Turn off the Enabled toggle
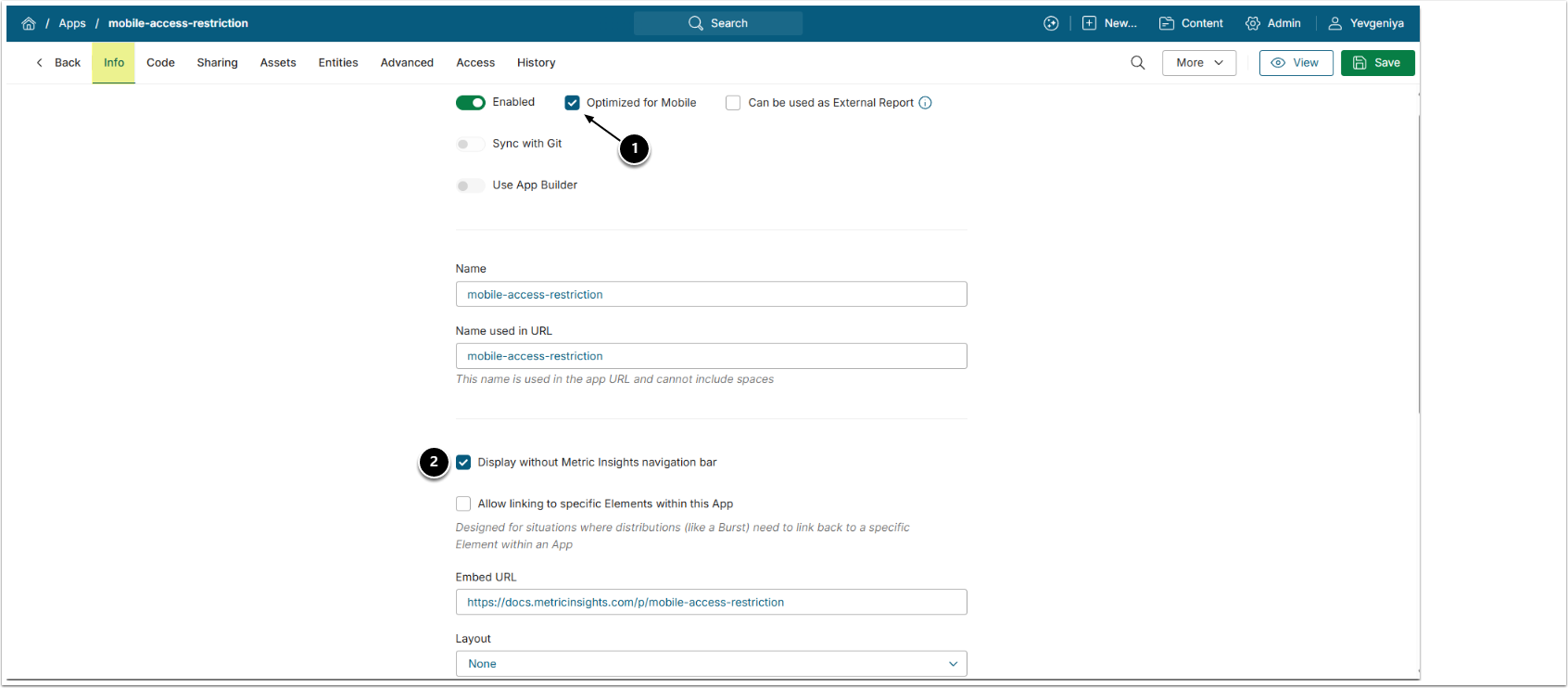Screen dimensions: 1568x688 pos(471,103)
